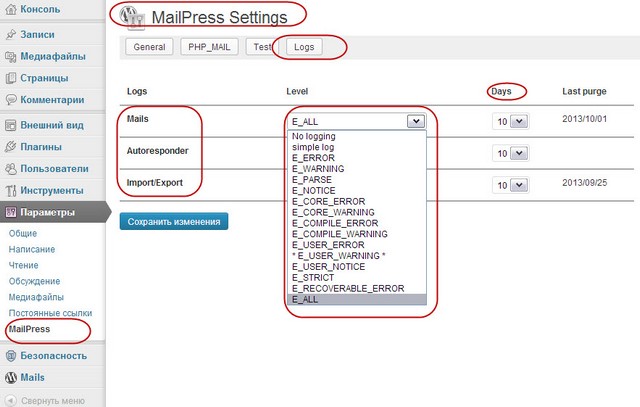The height and width of the screenshot is (407, 640).
Task: Open the Mails sidebar menu
Action: tap(32, 378)
